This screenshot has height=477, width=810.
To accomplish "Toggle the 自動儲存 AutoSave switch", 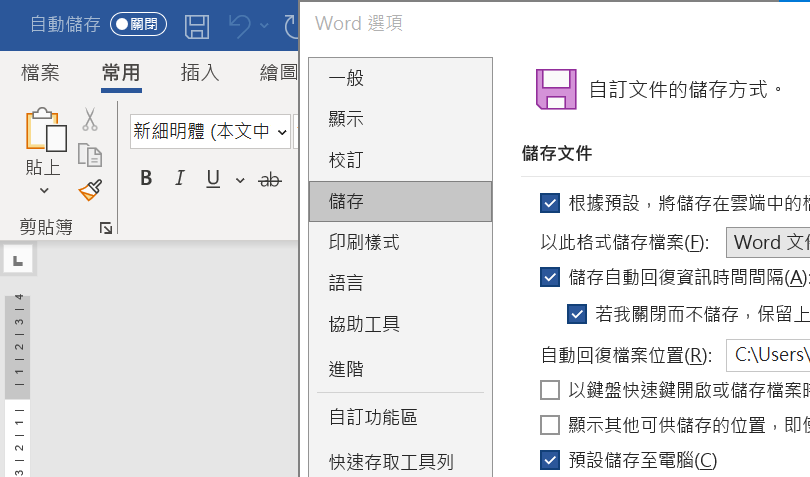I will tap(138, 24).
